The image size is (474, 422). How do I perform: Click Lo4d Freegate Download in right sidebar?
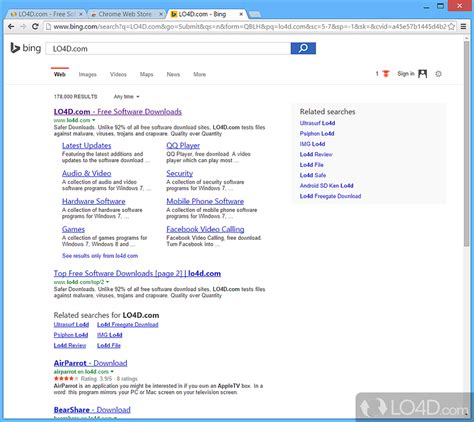pyautogui.click(x=330, y=196)
